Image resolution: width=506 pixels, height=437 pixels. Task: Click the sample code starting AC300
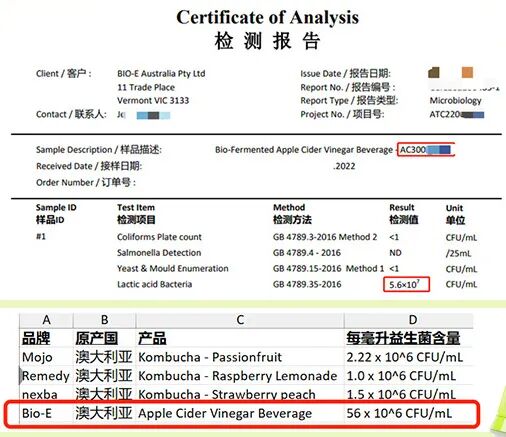click(x=426, y=150)
